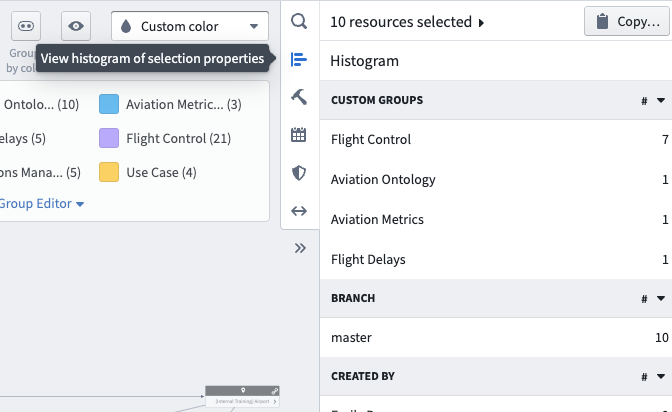Open the Custom color dropdown
This screenshot has width=672, height=412.
pyautogui.click(x=190, y=26)
